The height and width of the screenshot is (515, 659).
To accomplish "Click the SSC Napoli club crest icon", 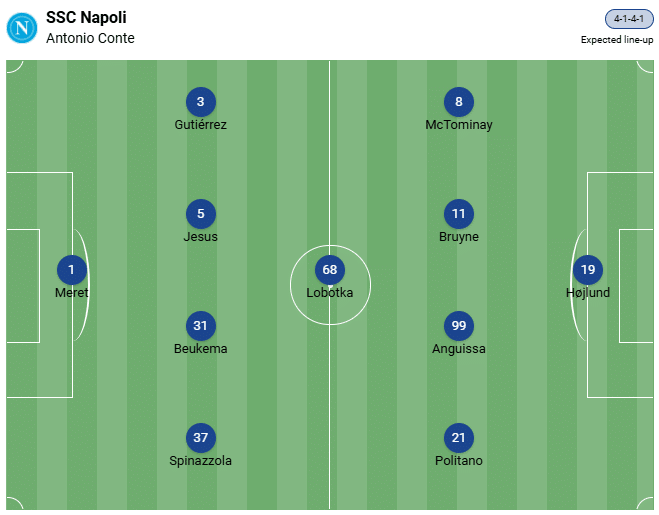I will (x=21, y=28).
